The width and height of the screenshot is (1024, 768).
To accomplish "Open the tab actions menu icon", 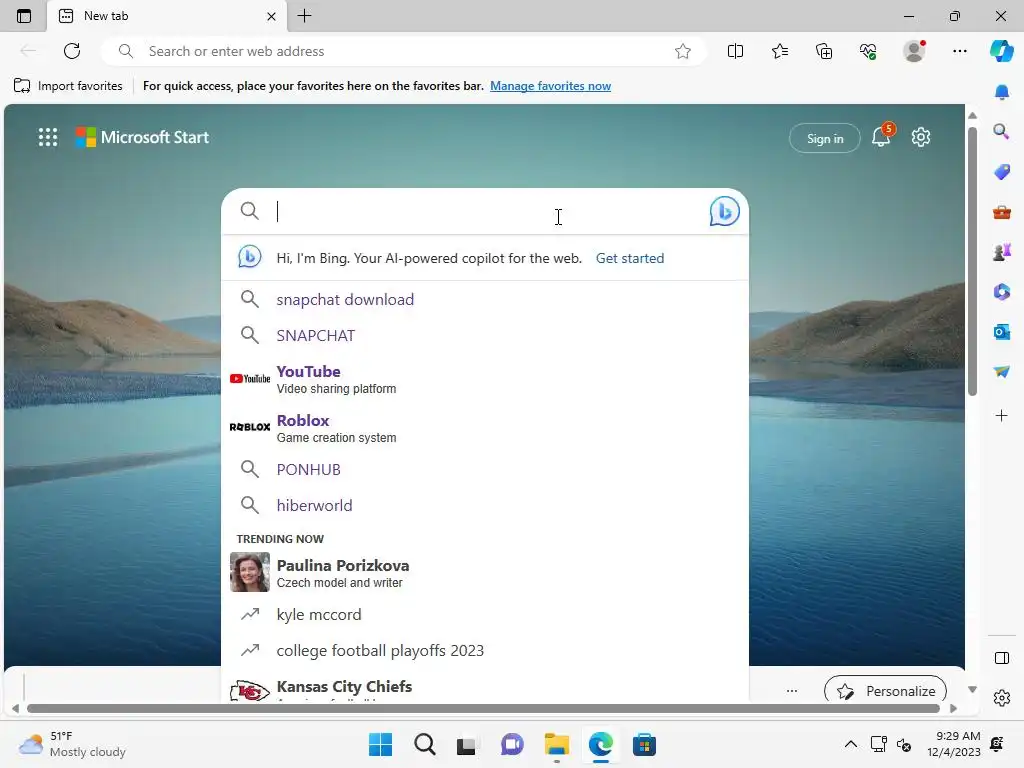I will 24,16.
